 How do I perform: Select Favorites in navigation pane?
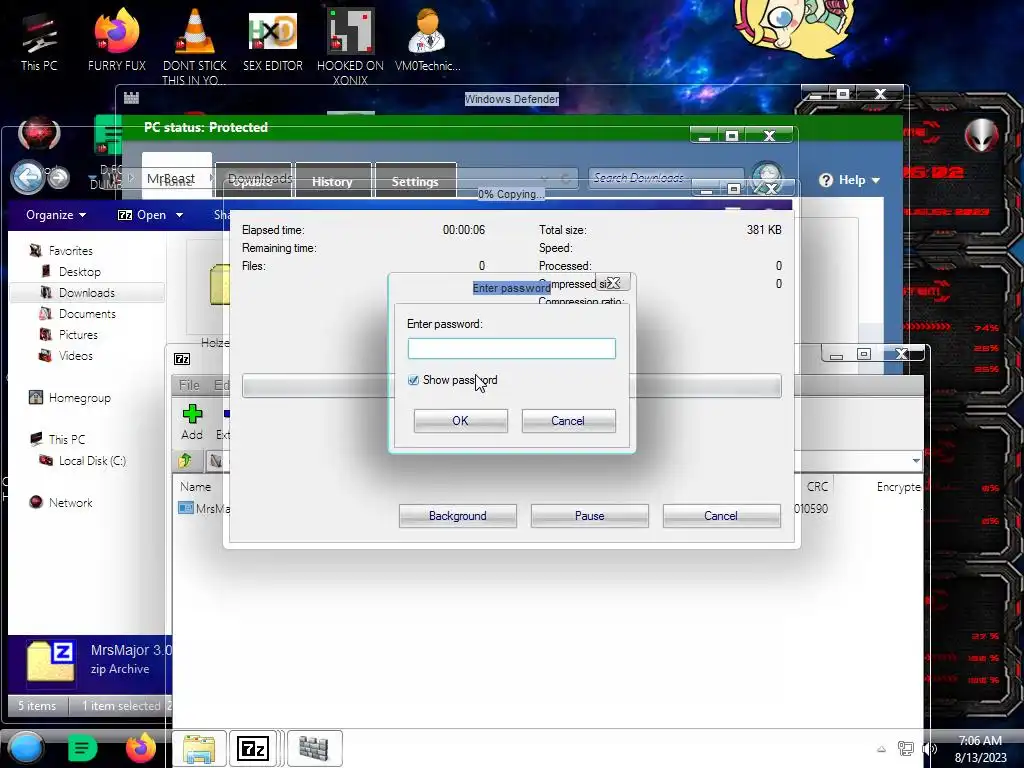click(x=71, y=251)
